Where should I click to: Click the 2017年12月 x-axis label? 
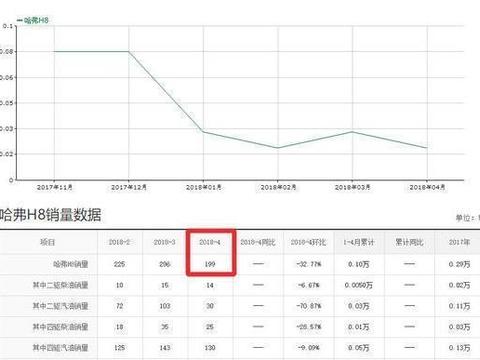pos(129,187)
